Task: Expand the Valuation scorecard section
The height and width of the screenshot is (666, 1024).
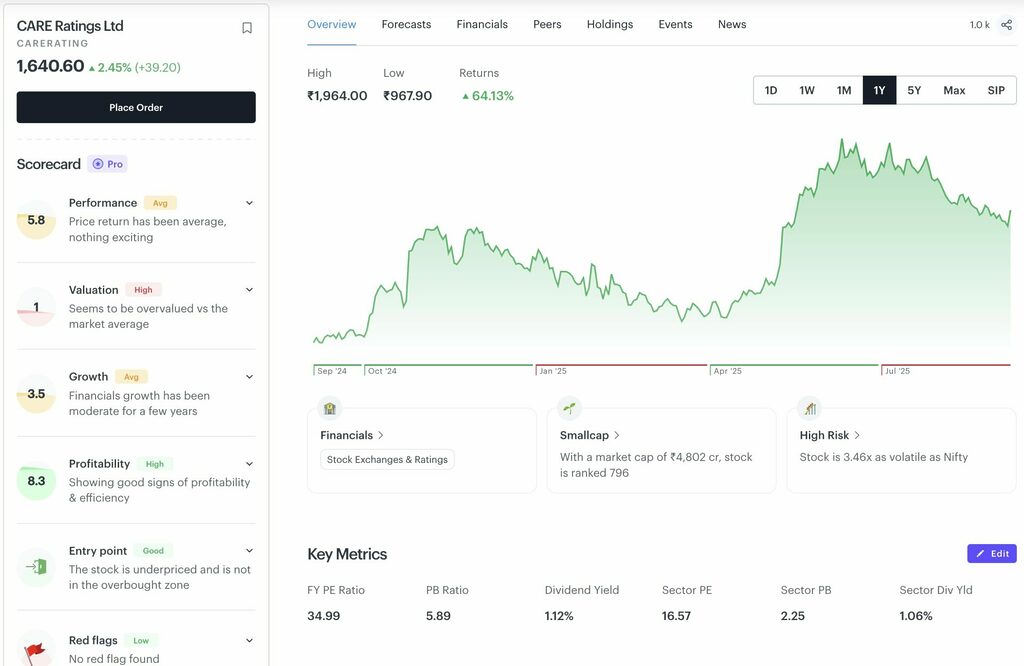Action: point(249,290)
